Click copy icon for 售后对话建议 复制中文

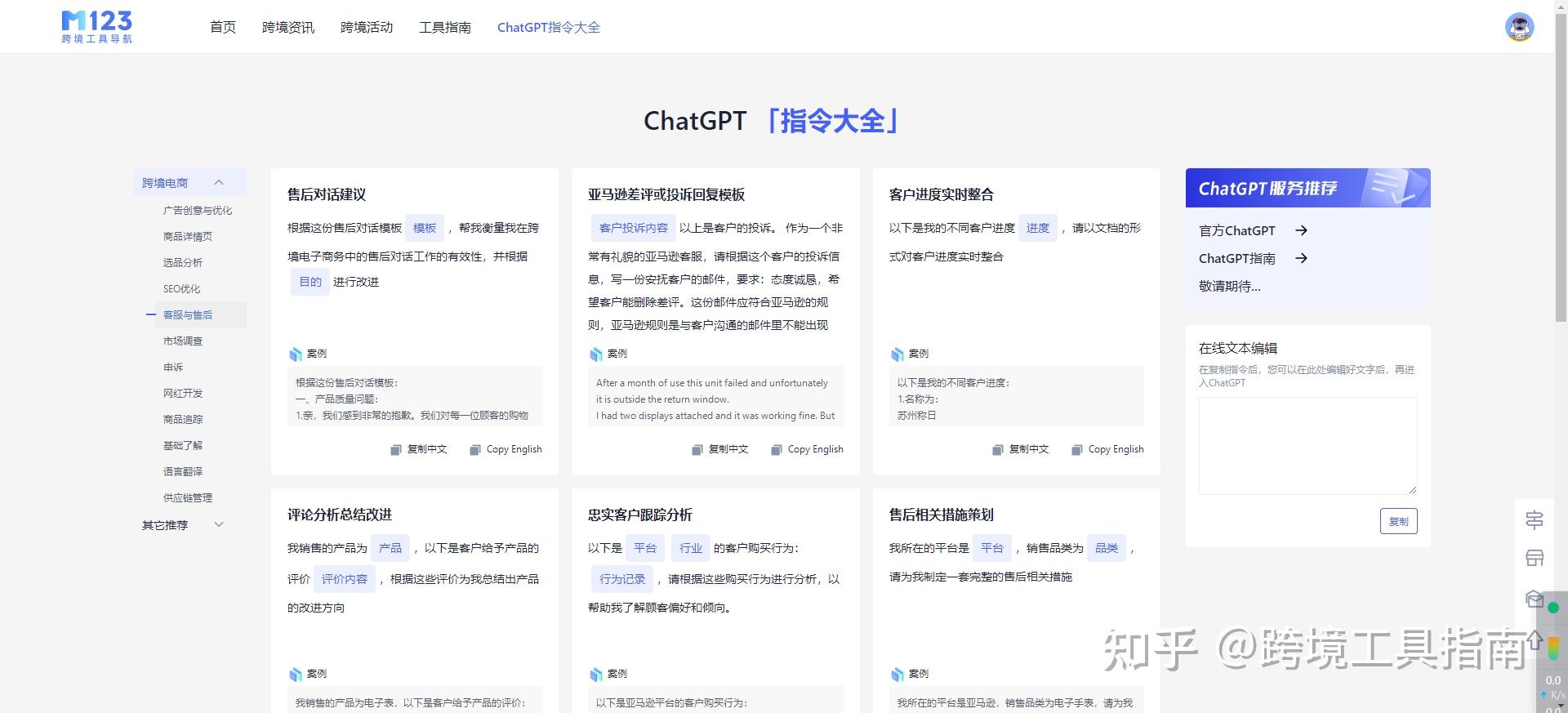(396, 449)
